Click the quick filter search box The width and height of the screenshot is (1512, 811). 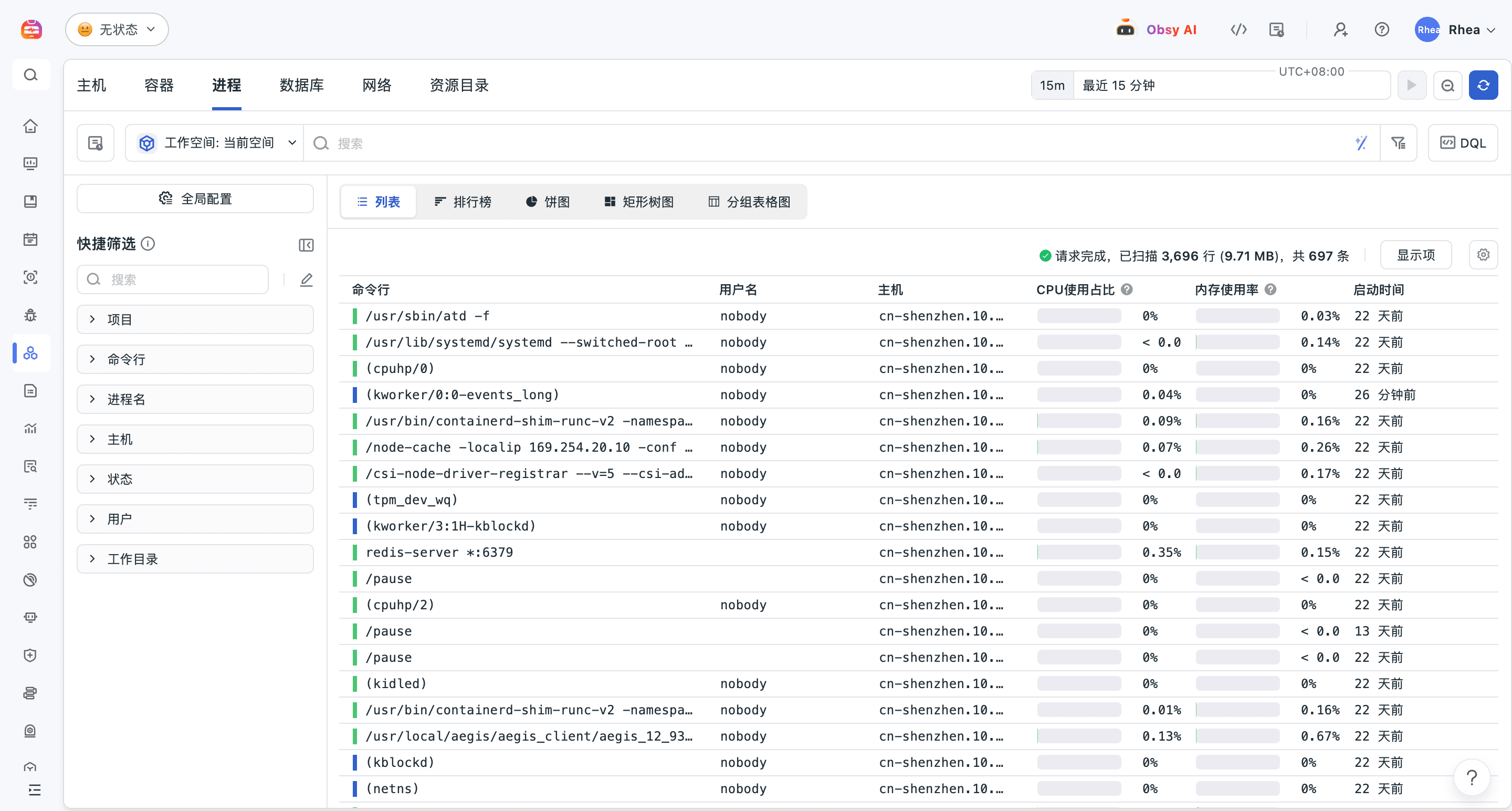[x=173, y=279]
